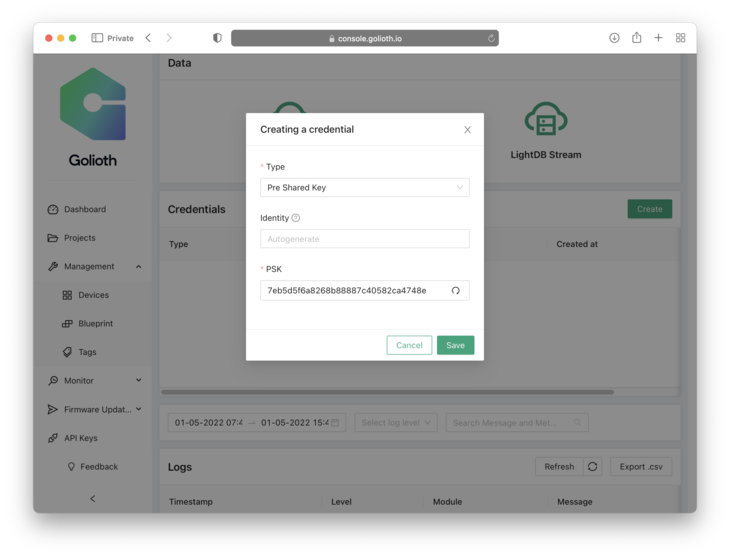Click the Tags icon in sidebar

(x=67, y=352)
